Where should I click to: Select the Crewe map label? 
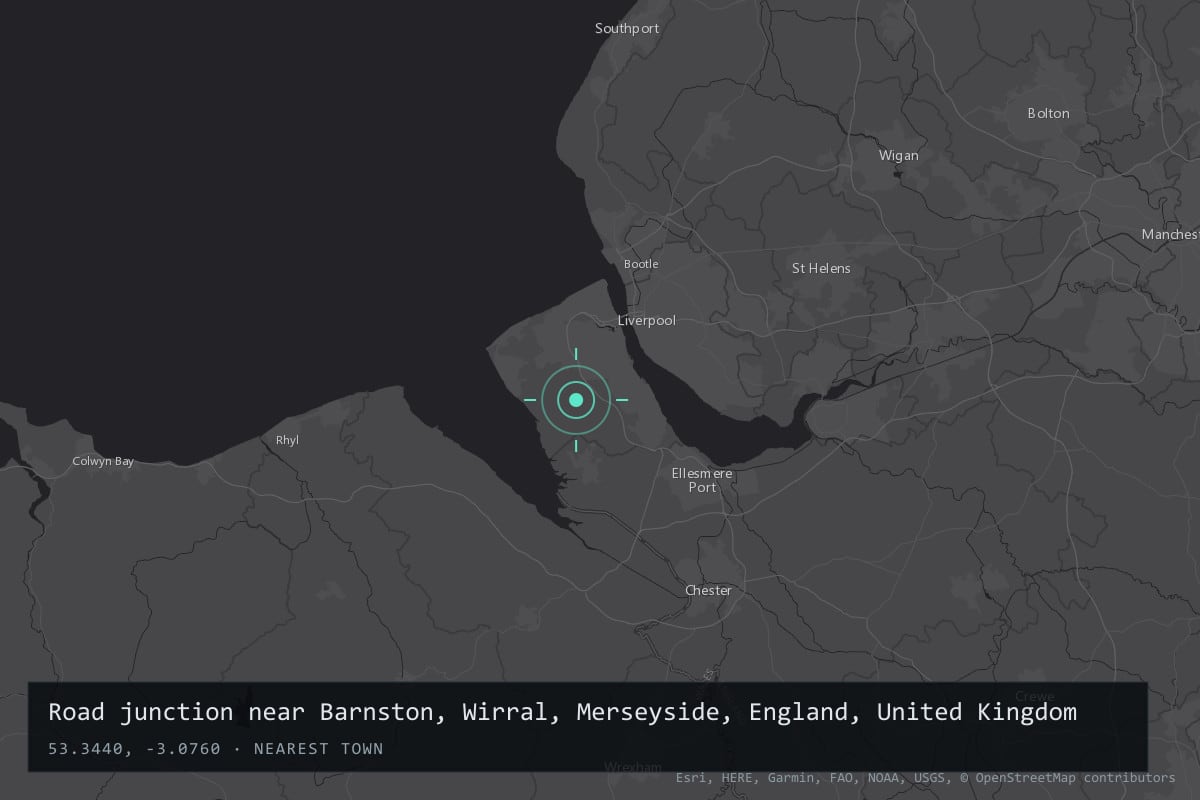click(x=1034, y=696)
